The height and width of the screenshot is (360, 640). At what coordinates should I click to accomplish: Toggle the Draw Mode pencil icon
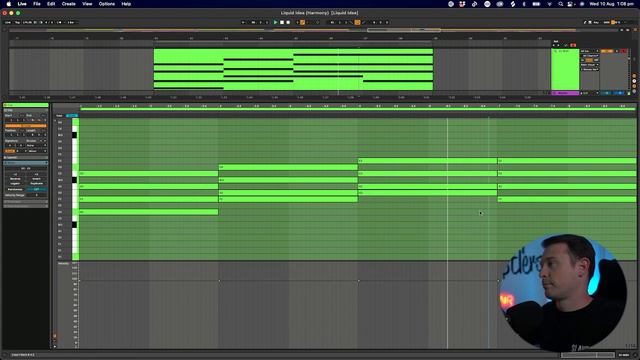click(x=585, y=22)
